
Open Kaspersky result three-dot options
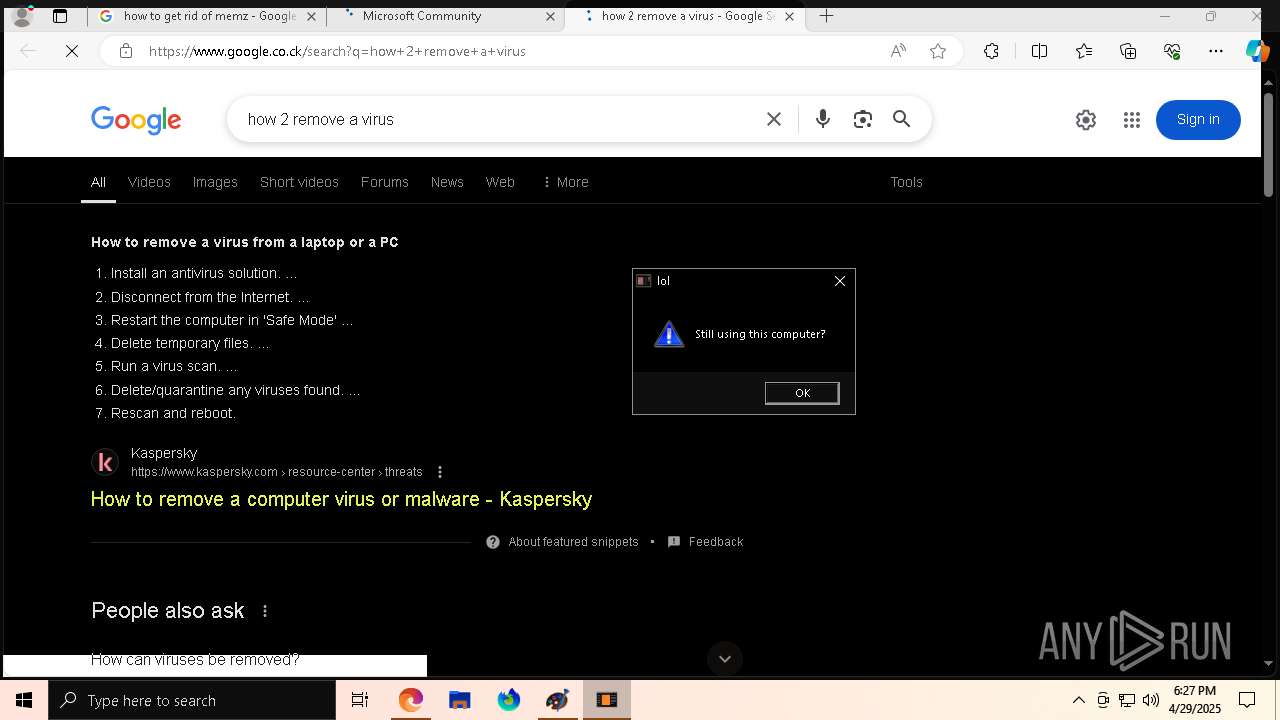click(440, 472)
